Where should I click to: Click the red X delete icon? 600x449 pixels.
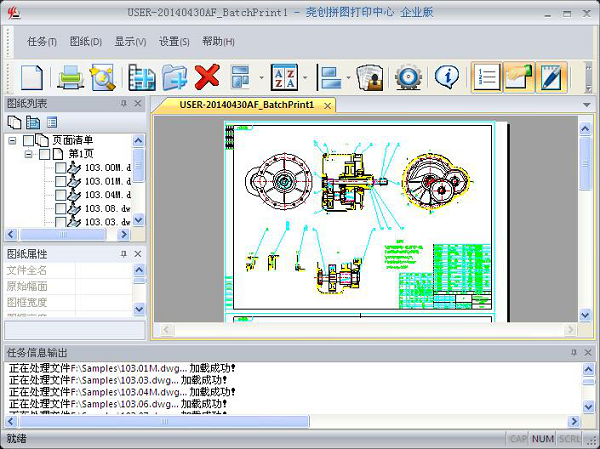pyautogui.click(x=207, y=77)
